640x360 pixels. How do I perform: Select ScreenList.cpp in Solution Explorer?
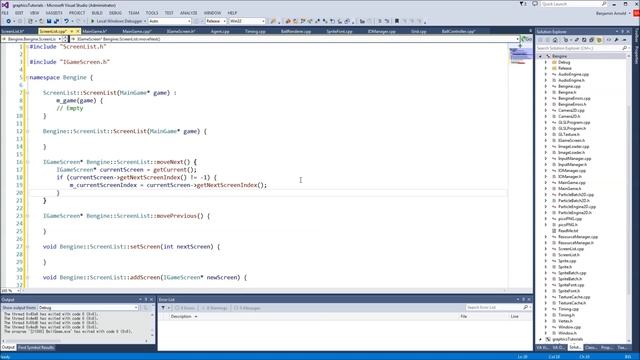pos(571,249)
